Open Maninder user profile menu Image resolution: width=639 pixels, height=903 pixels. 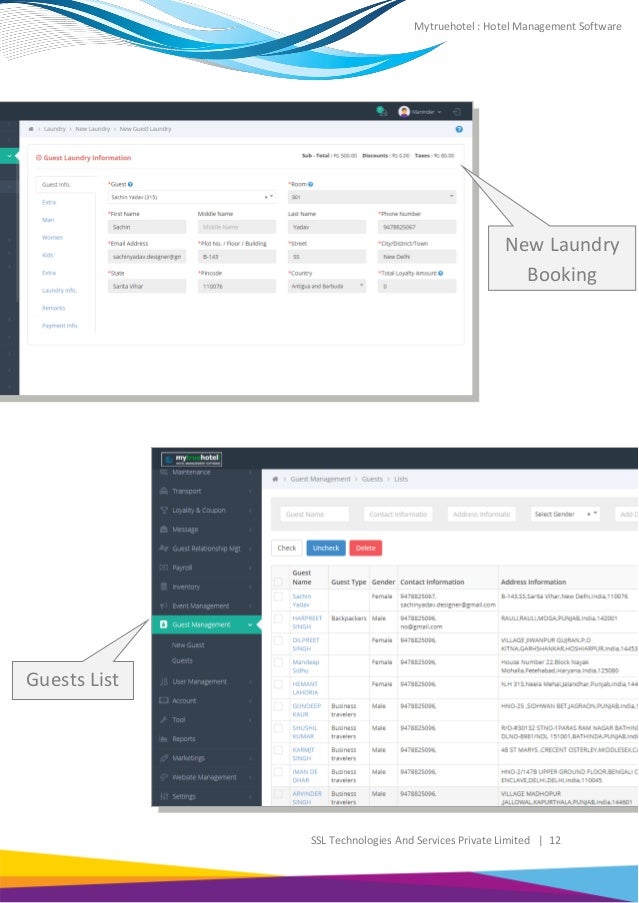[x=420, y=112]
